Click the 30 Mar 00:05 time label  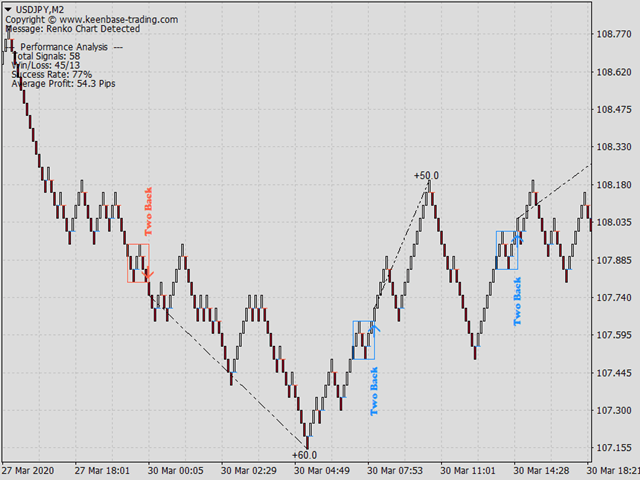pos(176,471)
